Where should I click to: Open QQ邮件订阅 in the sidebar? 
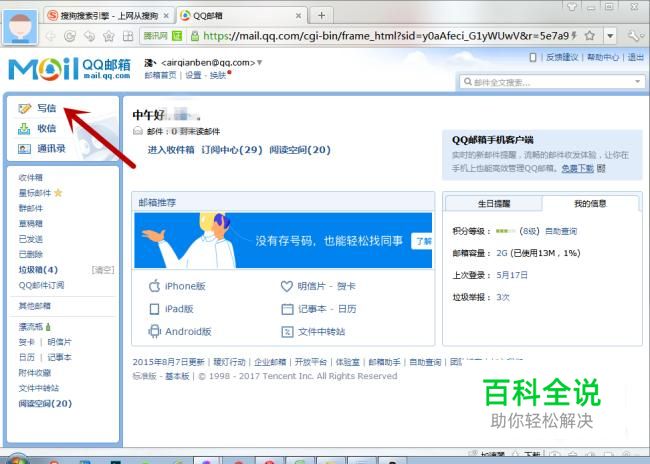[x=41, y=285]
